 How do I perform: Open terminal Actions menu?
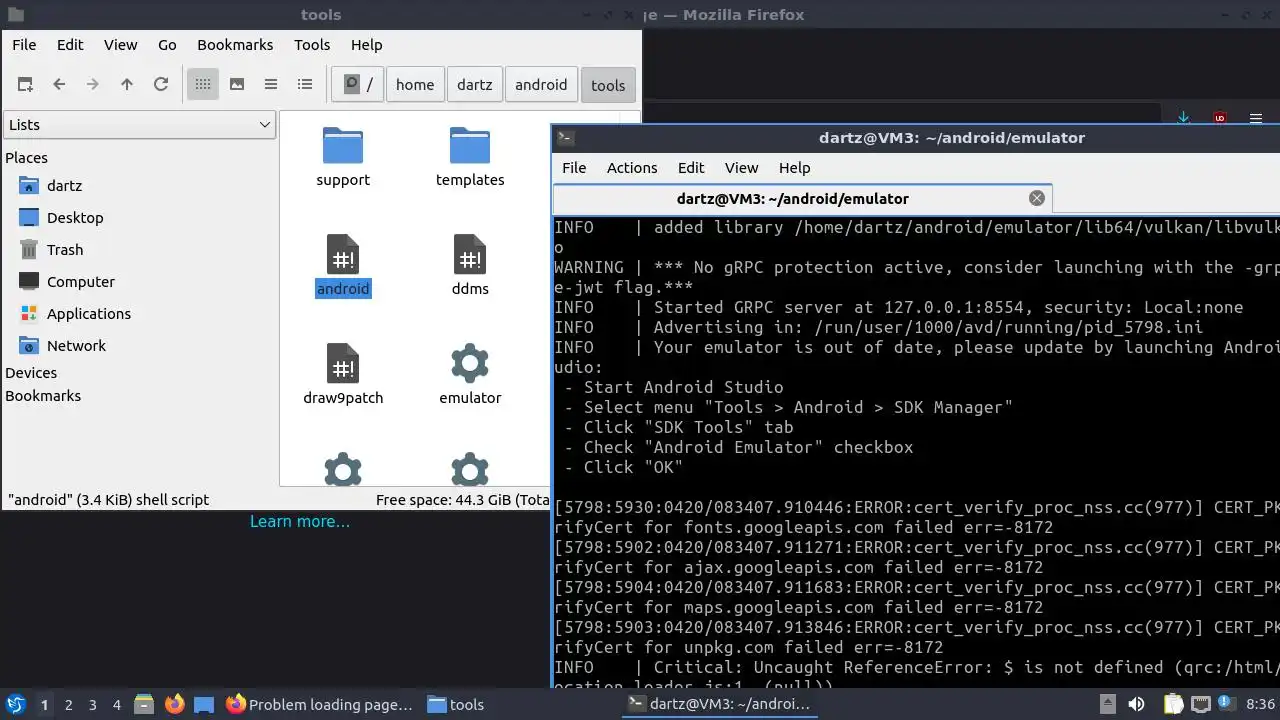pyautogui.click(x=632, y=168)
